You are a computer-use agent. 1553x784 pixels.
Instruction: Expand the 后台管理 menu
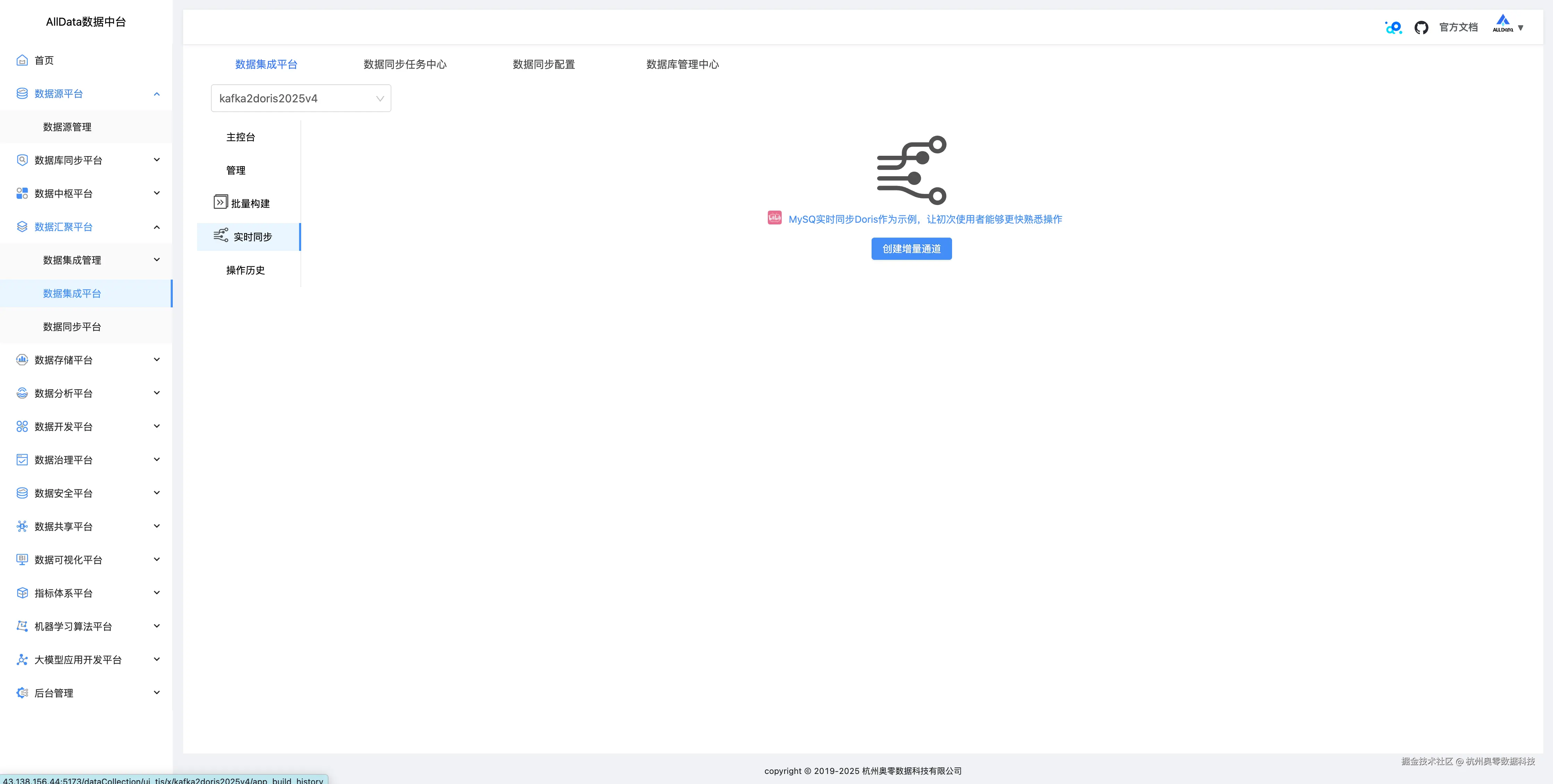coord(157,692)
